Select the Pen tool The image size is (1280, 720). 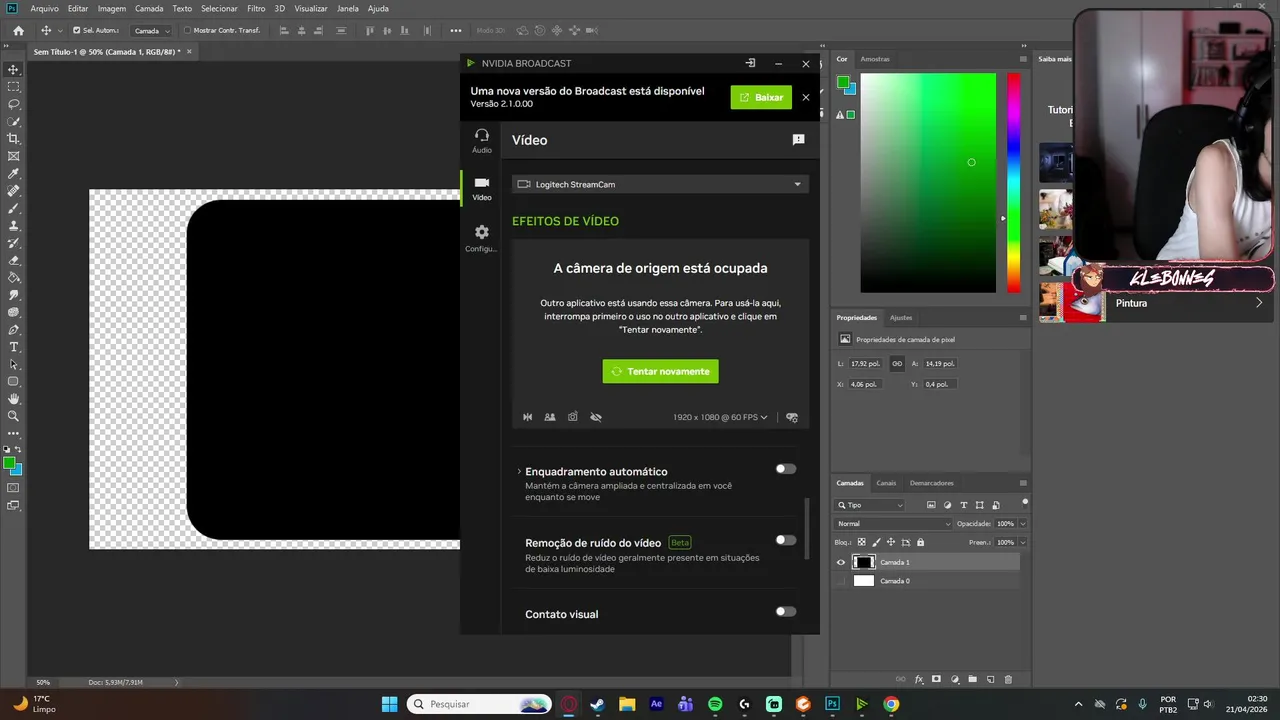click(14, 330)
